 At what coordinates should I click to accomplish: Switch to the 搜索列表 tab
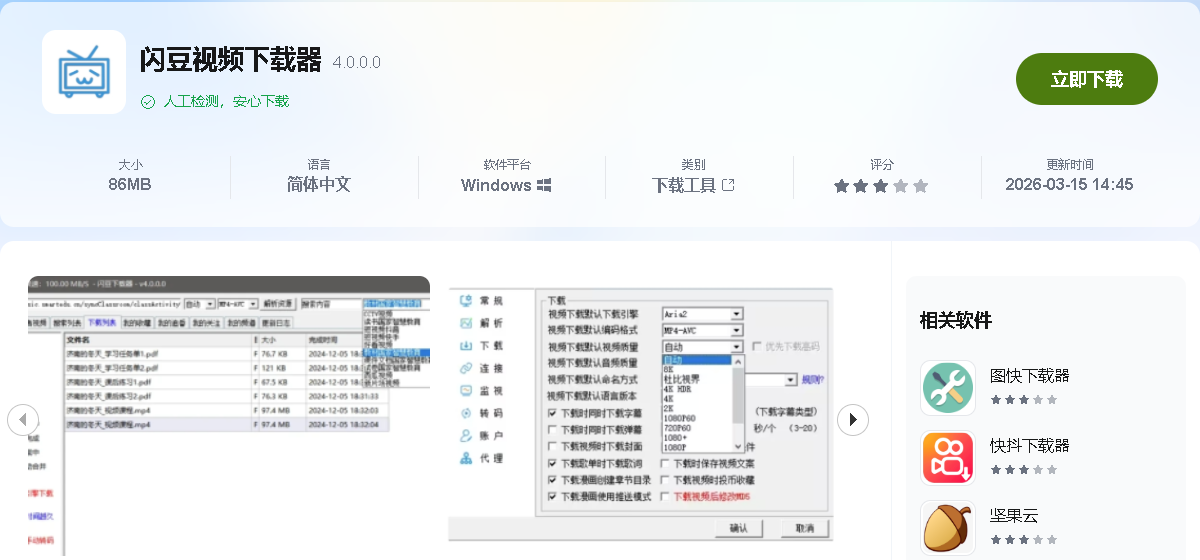click(67, 323)
